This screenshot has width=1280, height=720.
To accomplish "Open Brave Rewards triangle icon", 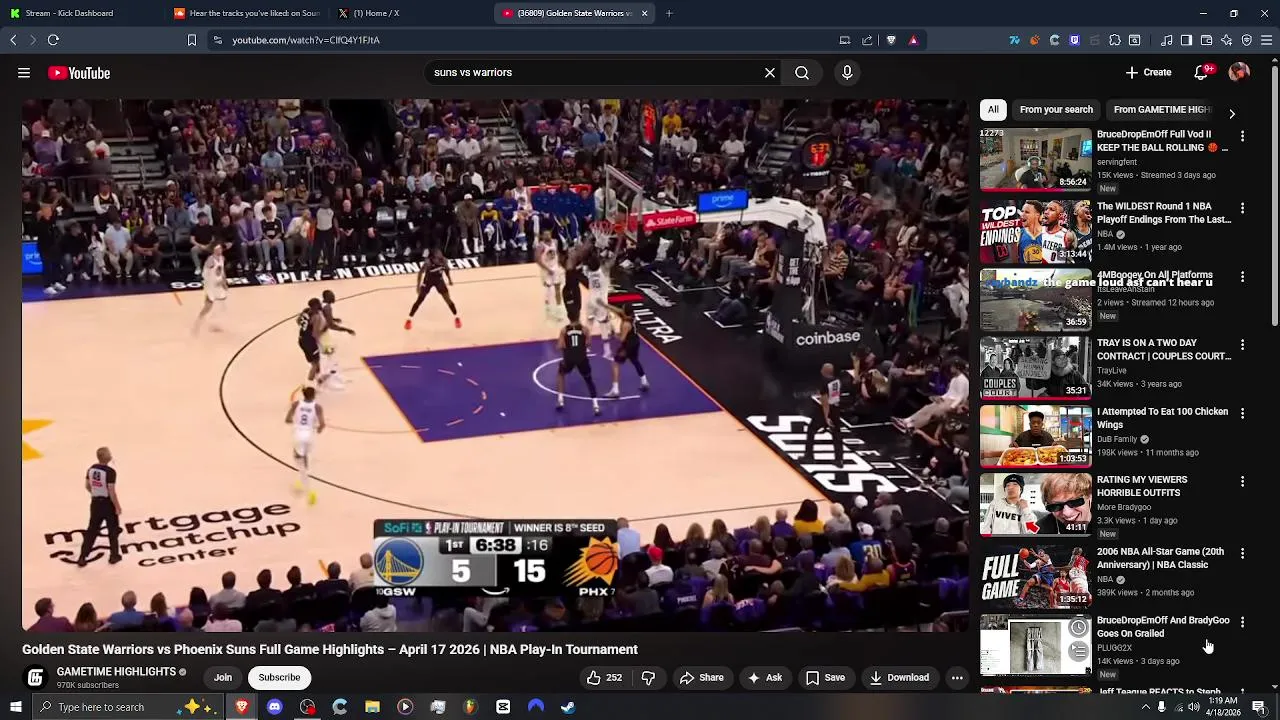I will point(913,40).
